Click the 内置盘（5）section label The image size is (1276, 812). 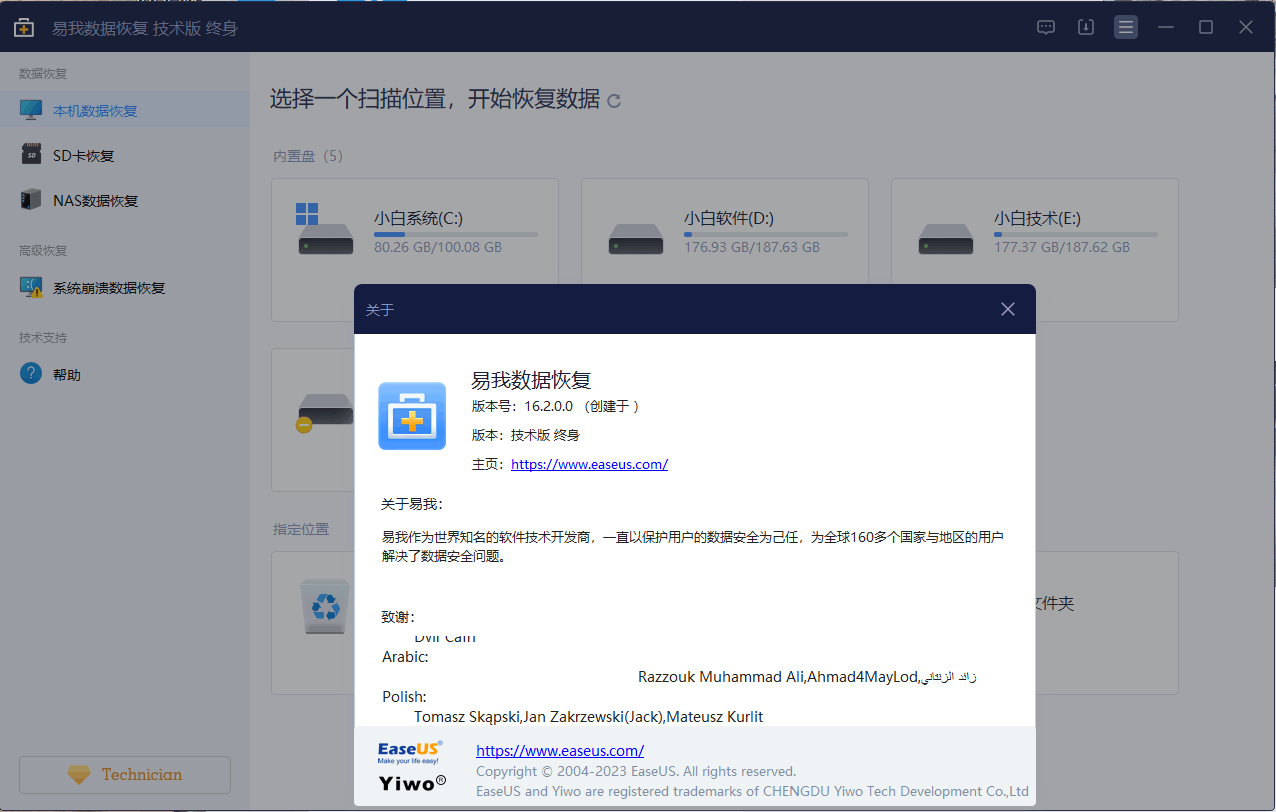click(308, 156)
